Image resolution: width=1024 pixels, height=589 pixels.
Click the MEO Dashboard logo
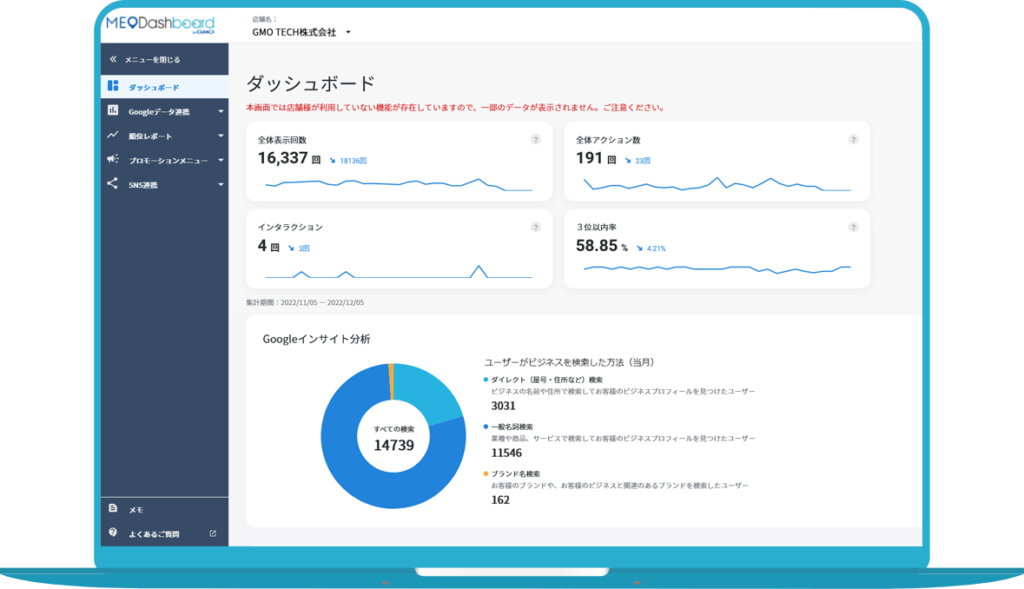click(160, 24)
